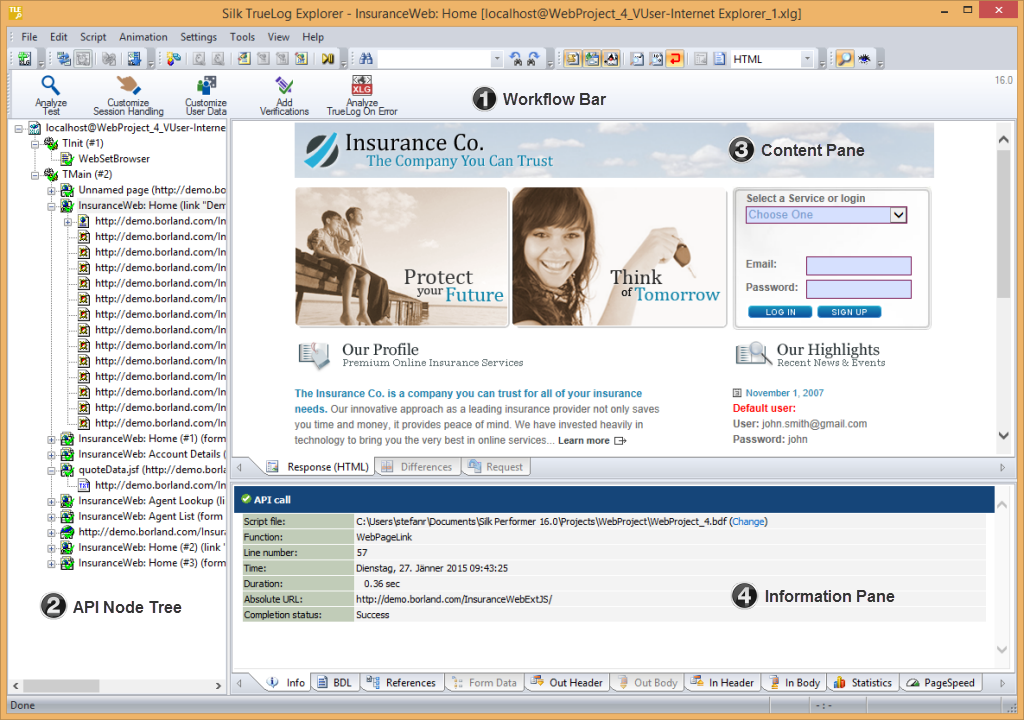Switch to the Differences tab
The image size is (1024, 720).
[x=418, y=467]
